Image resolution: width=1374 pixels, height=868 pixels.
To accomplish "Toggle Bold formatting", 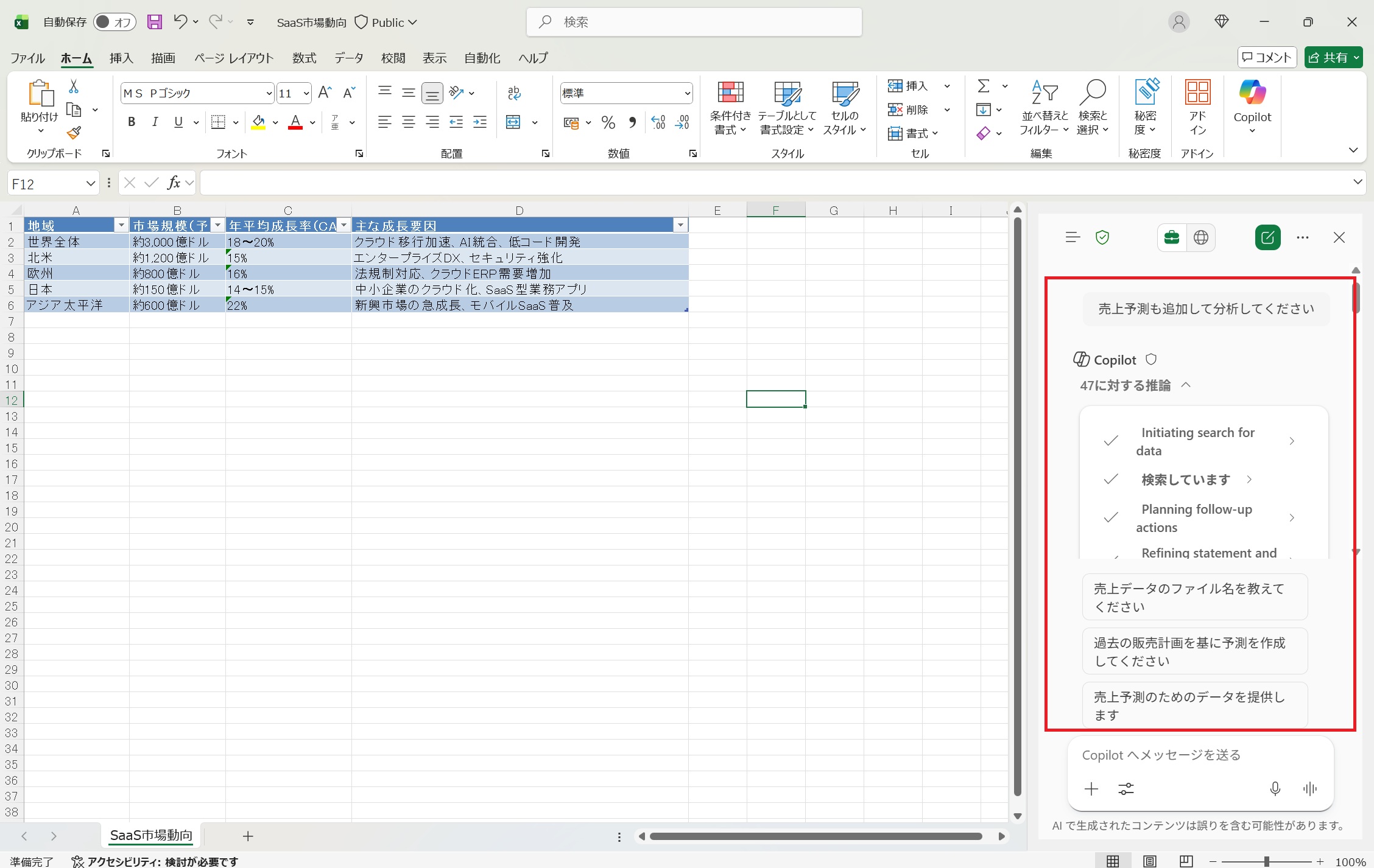I will pos(131,122).
